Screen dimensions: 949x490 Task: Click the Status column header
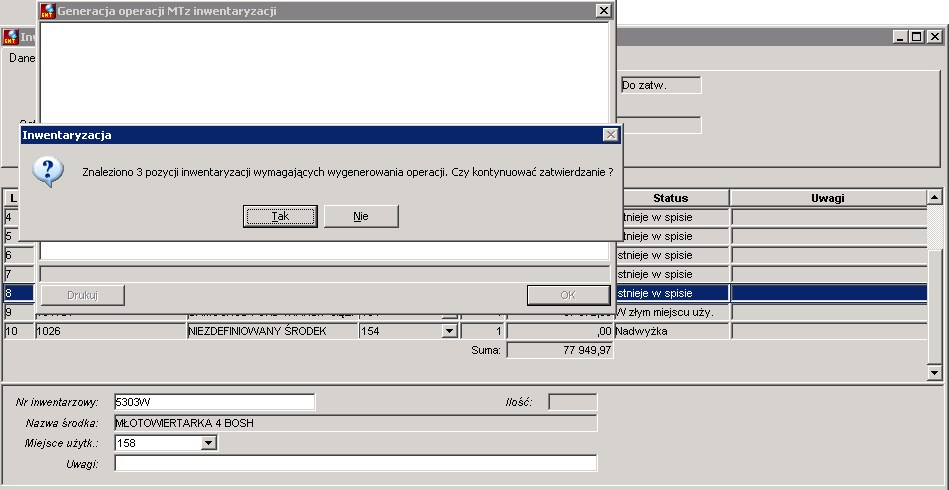tap(671, 198)
